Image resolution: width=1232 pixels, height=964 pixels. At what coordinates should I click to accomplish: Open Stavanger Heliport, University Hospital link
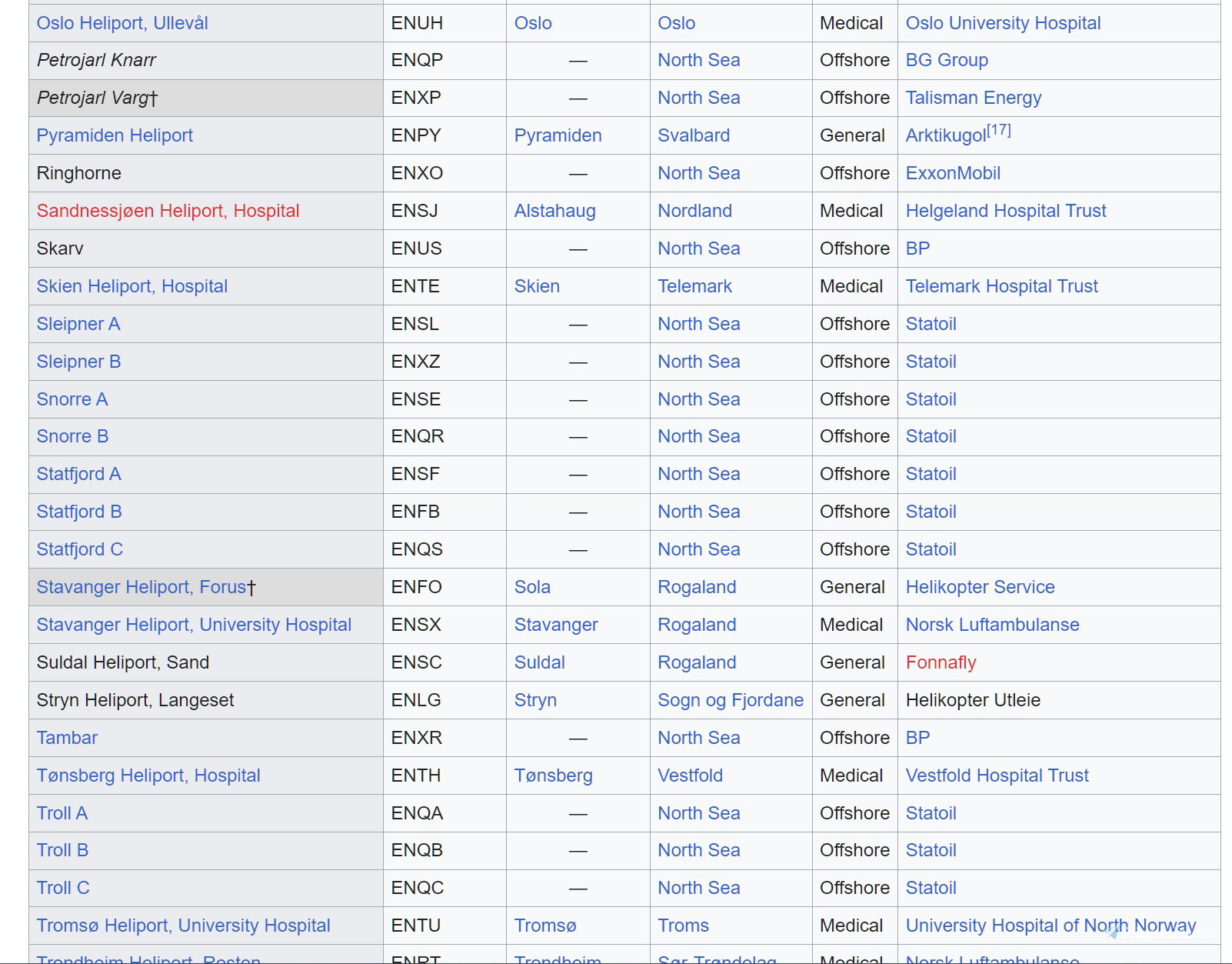click(194, 625)
